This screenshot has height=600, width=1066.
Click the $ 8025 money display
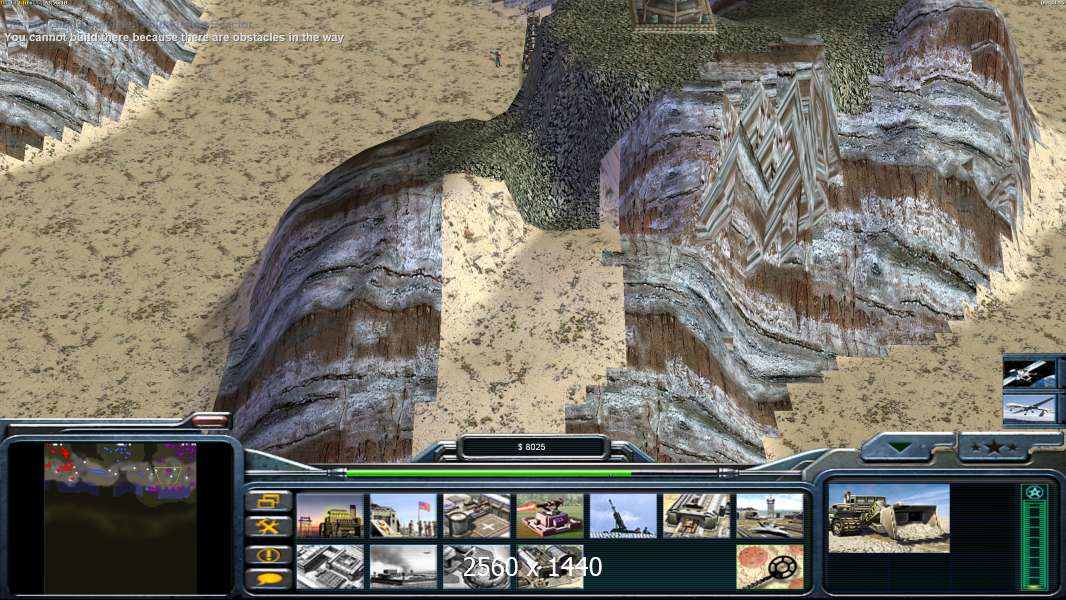point(532,447)
